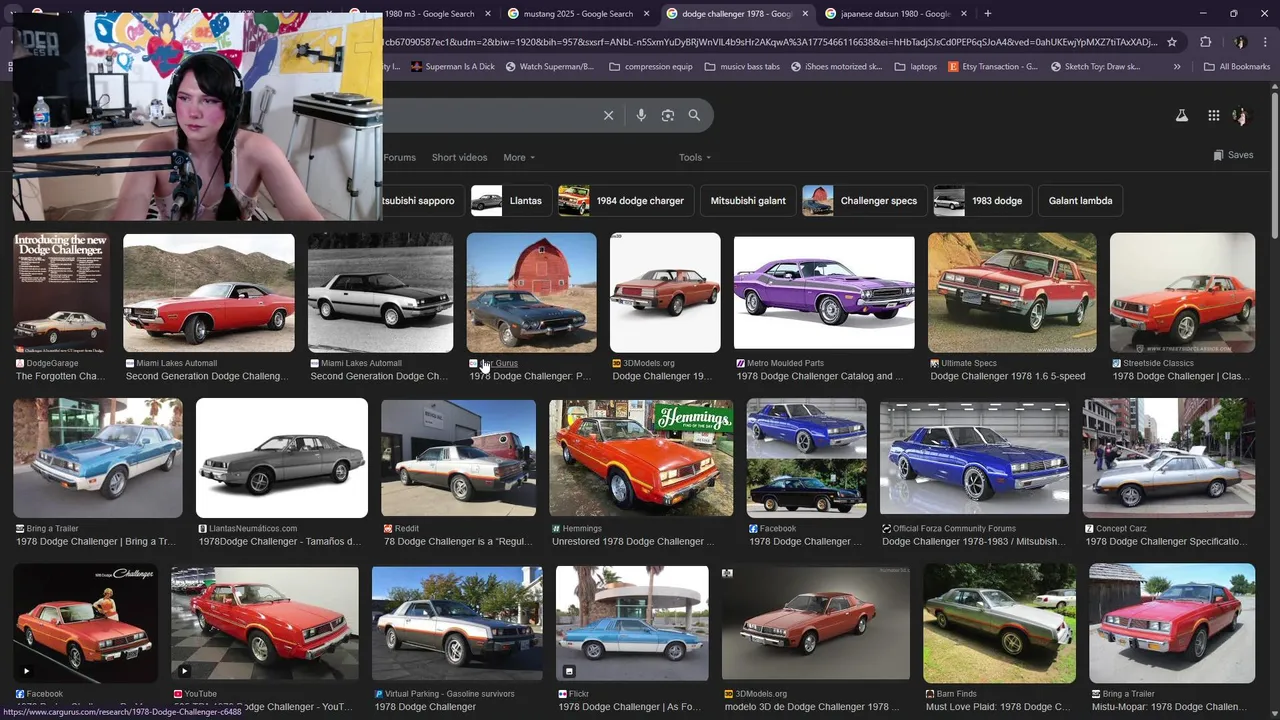Image resolution: width=1280 pixels, height=720 pixels.
Task: Open the 'musicv bass tabs' bookmarks folder
Action: (742, 67)
